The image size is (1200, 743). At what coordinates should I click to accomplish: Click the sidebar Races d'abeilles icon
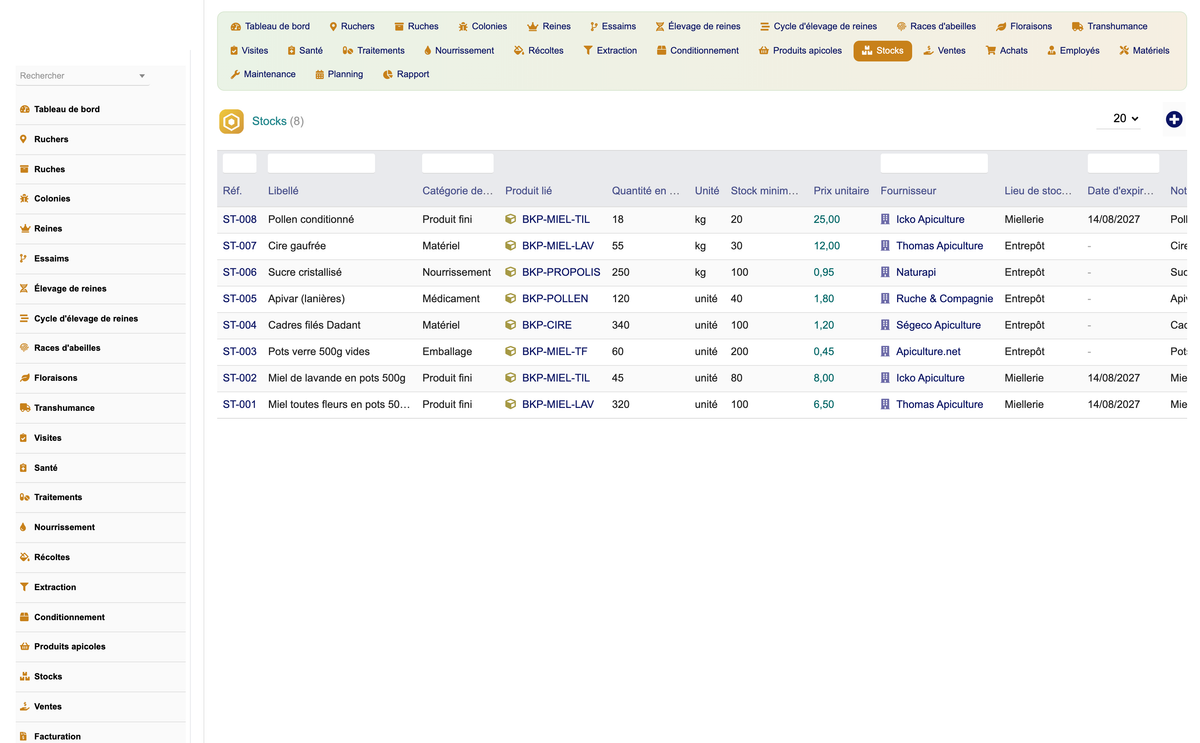(24, 348)
